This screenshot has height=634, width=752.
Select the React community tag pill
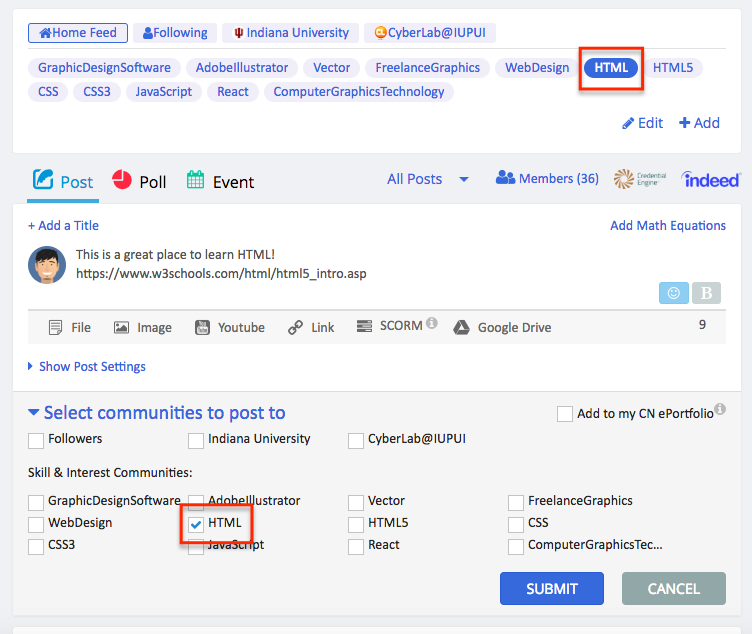click(233, 92)
